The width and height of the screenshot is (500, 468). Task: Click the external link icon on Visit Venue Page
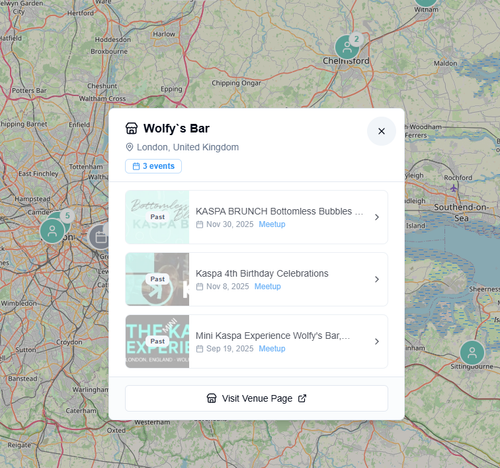pos(302,398)
